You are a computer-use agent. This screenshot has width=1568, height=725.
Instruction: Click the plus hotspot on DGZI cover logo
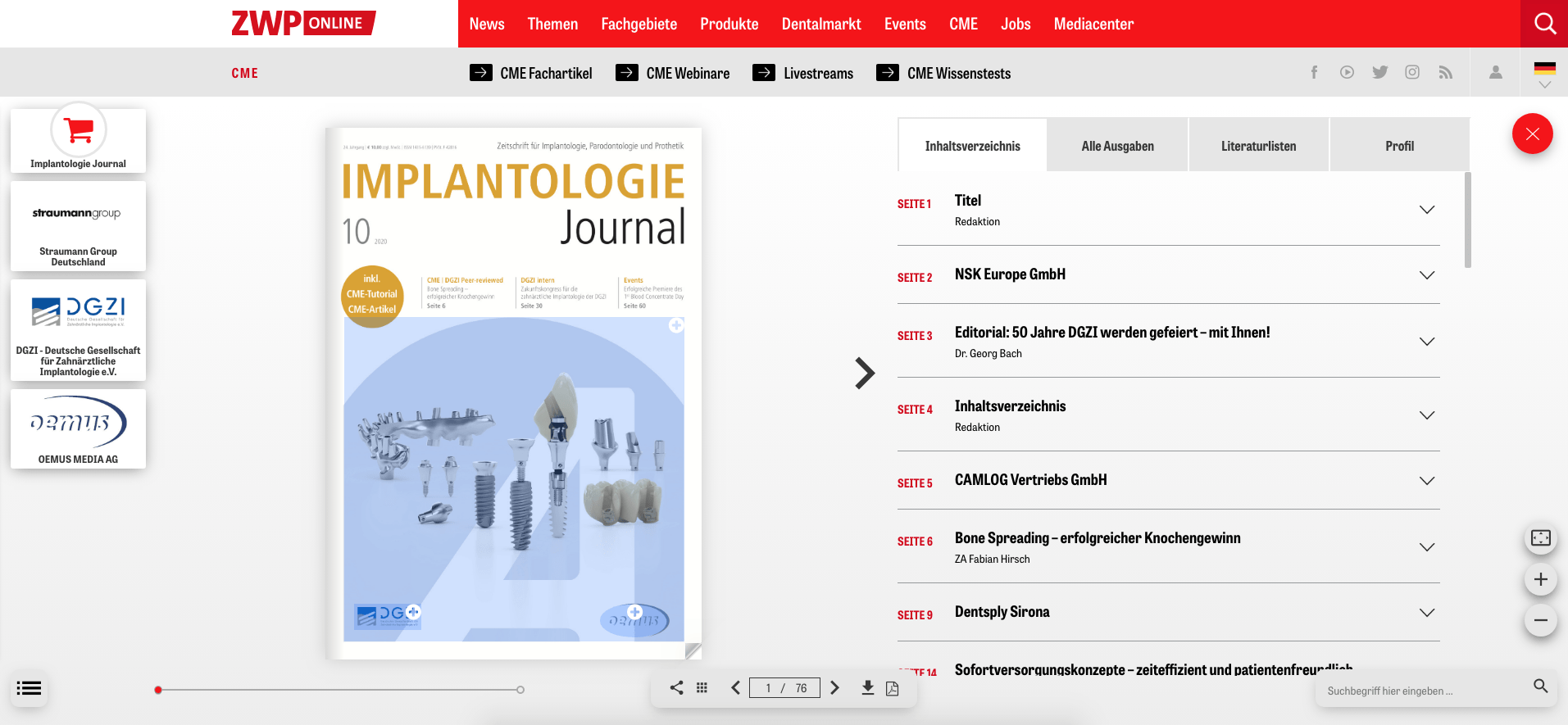coord(413,611)
